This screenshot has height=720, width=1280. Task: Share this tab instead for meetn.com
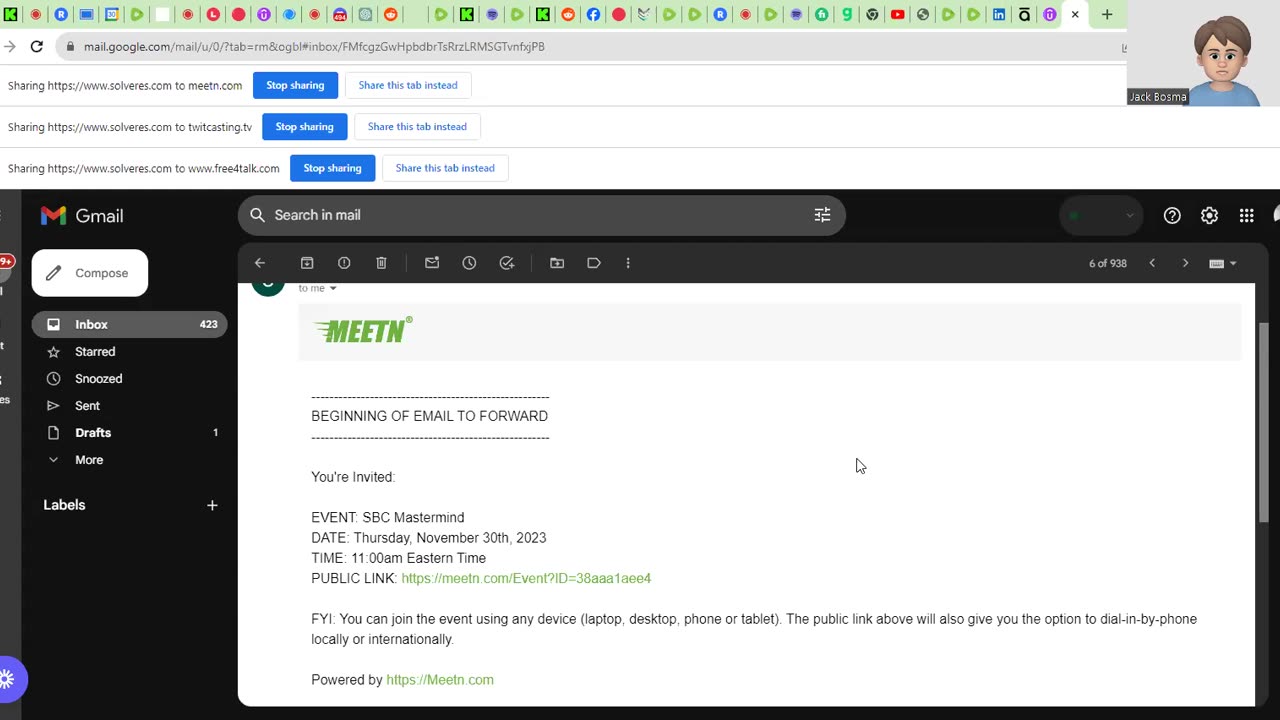pyautogui.click(x=408, y=85)
